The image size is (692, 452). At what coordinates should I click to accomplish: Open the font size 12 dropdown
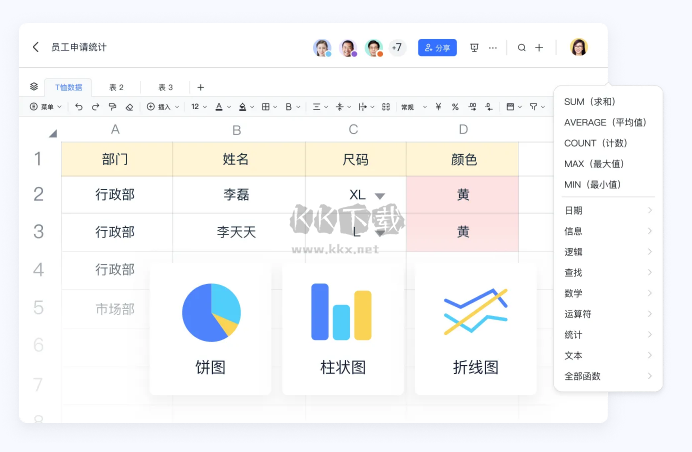[x=199, y=107]
